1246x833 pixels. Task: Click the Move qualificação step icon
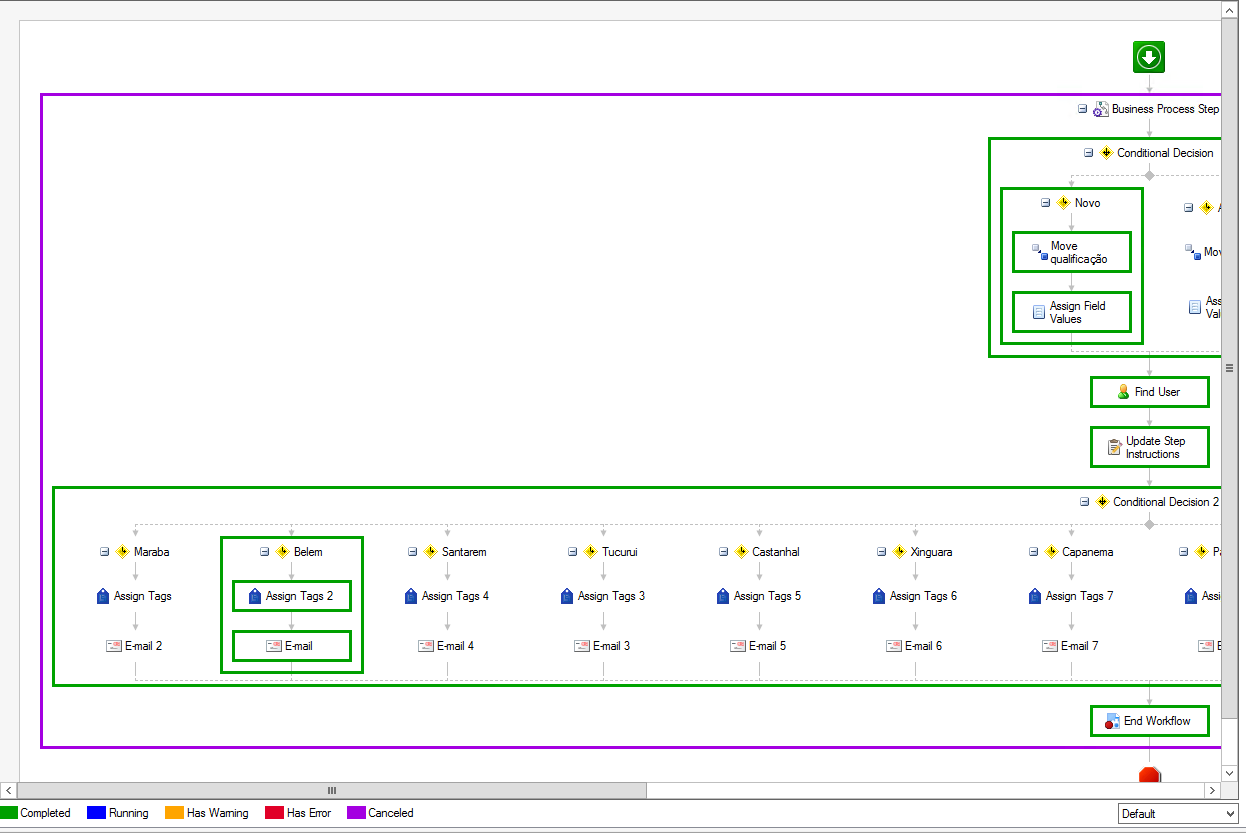pyautogui.click(x=1039, y=253)
